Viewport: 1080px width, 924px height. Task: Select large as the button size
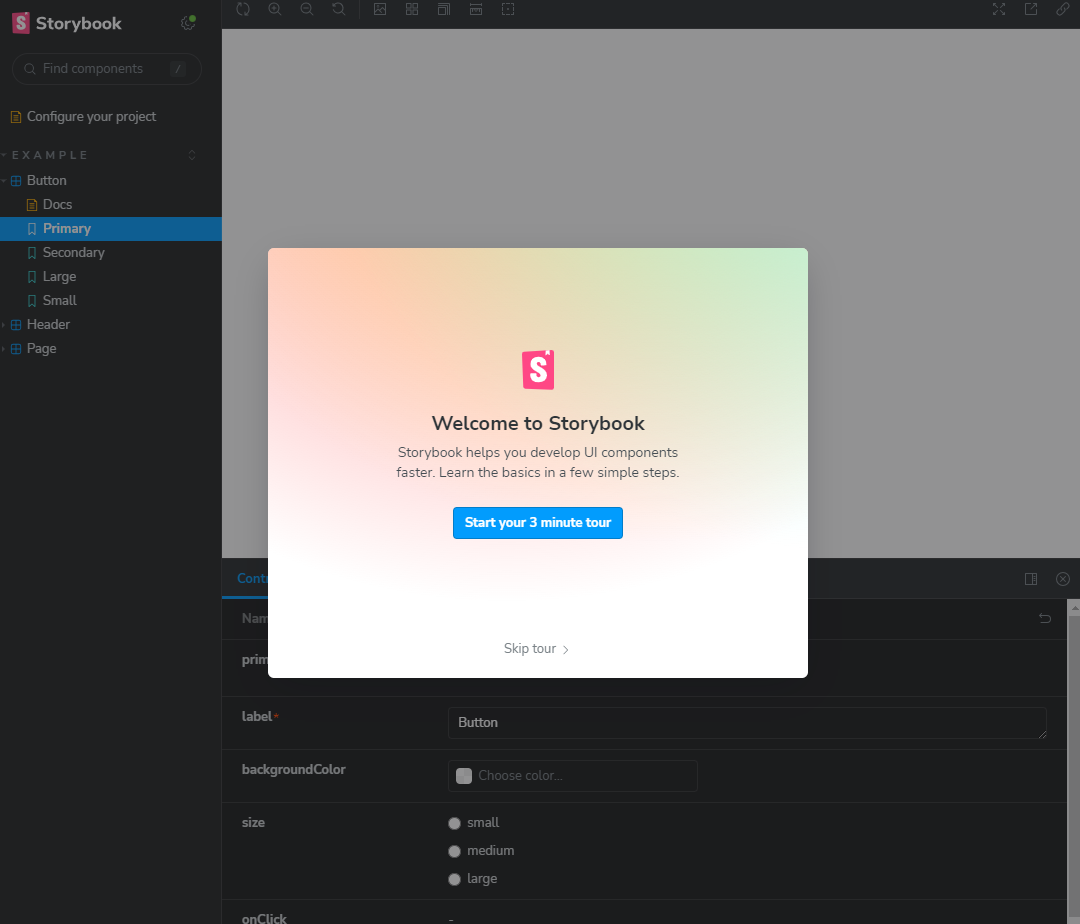(x=454, y=879)
